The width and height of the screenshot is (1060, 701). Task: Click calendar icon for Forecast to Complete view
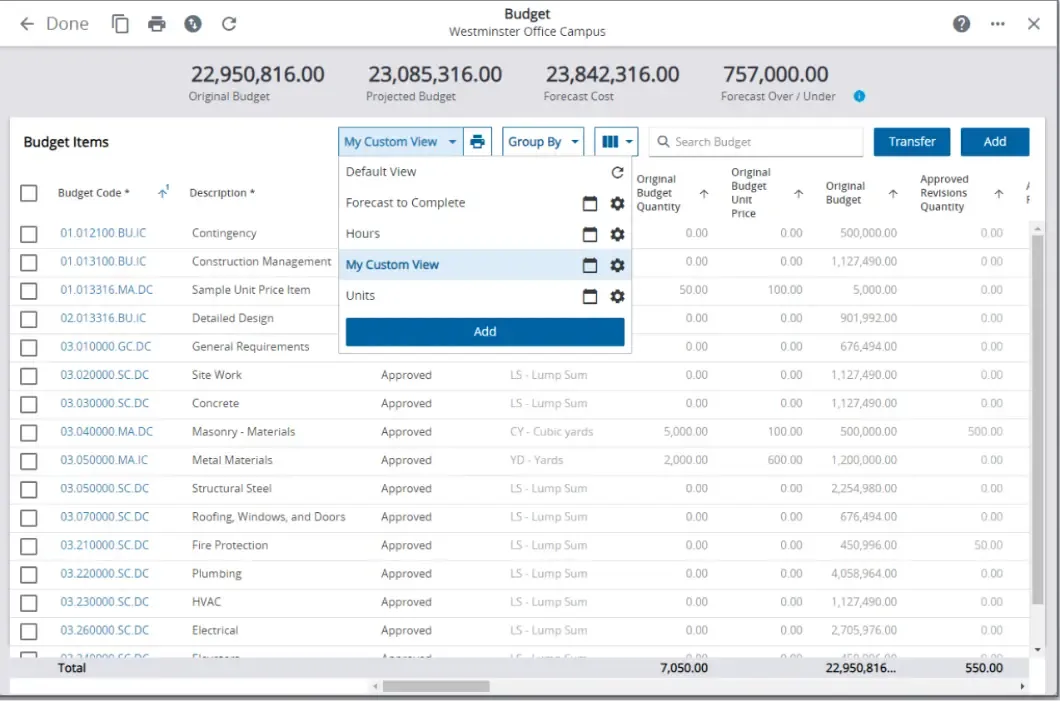tap(589, 203)
